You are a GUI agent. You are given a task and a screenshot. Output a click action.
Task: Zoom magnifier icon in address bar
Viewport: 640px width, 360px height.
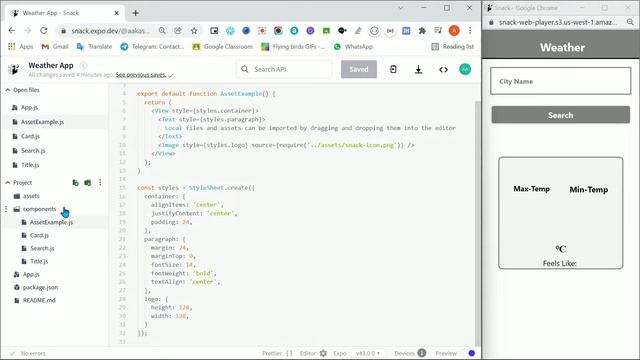pos(162,31)
